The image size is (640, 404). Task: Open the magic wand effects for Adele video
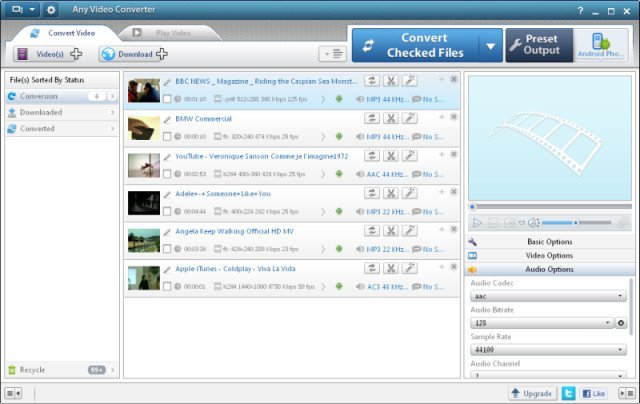click(x=411, y=193)
